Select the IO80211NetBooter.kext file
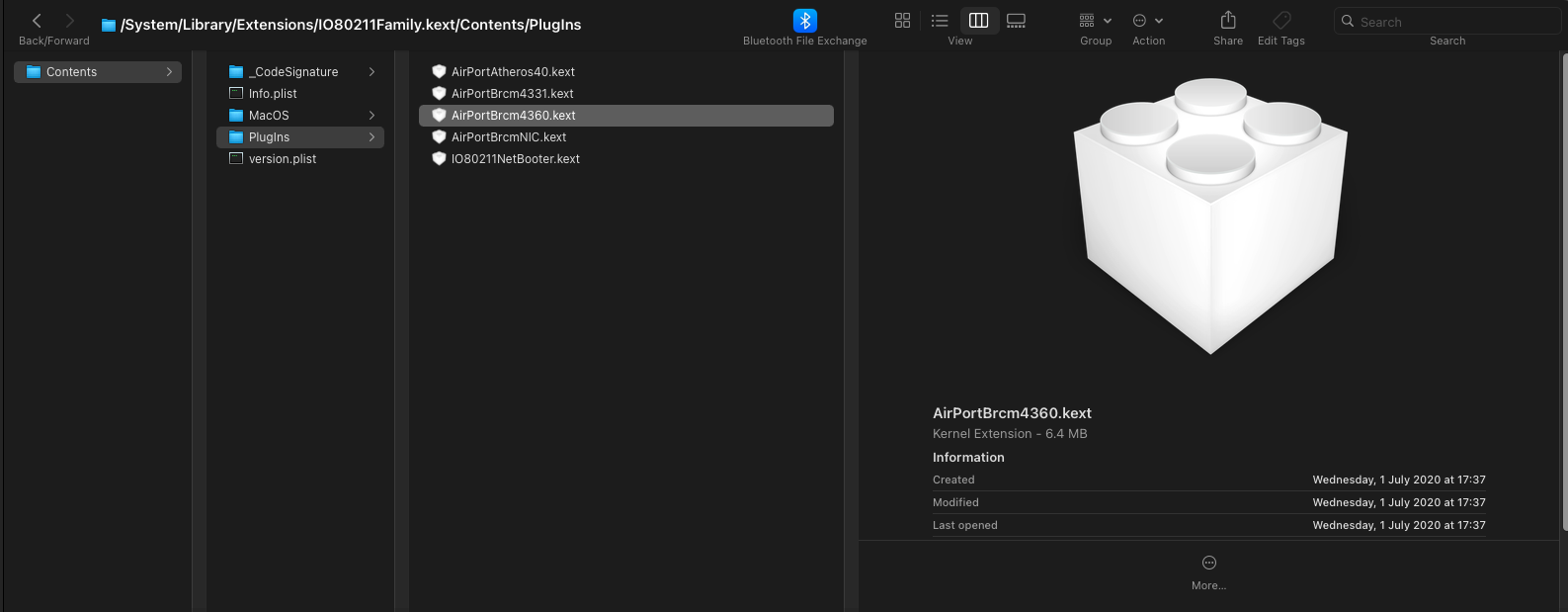 click(515, 159)
